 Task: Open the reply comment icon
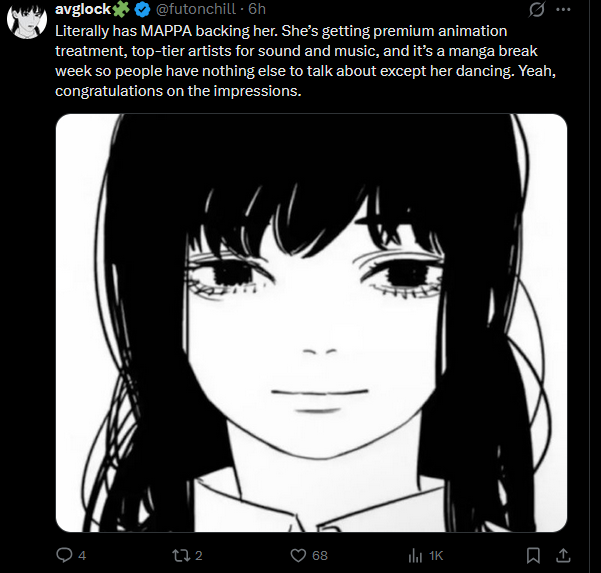(x=64, y=555)
